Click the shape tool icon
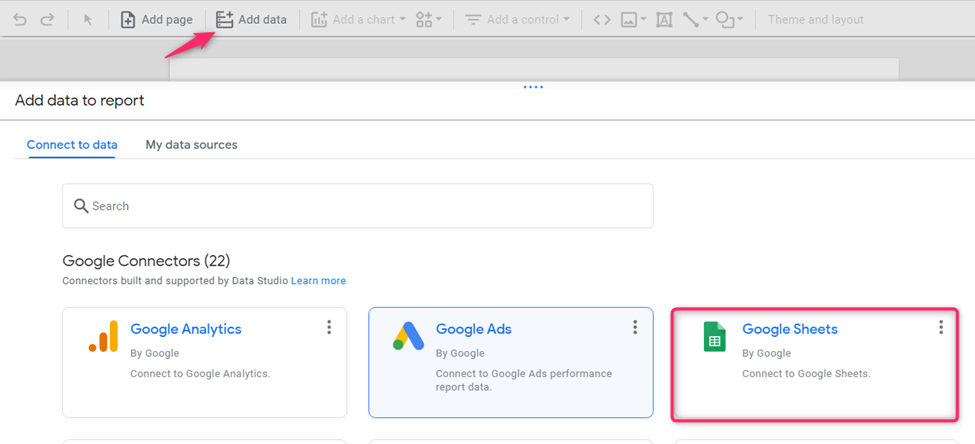This screenshot has width=975, height=444. 724,20
